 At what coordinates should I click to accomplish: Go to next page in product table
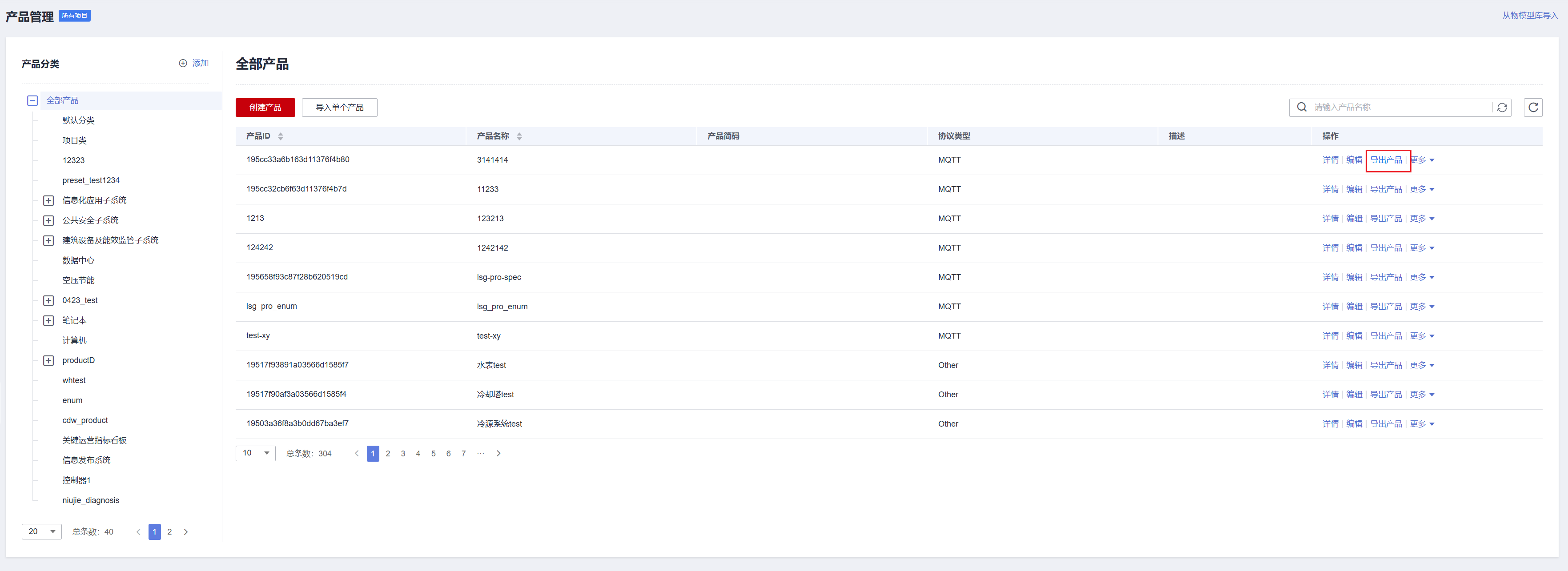pyautogui.click(x=499, y=454)
